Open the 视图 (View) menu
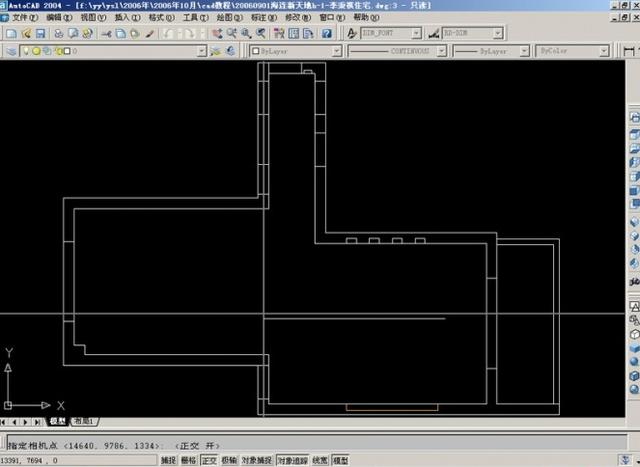Image resolution: width=640 pixels, height=467 pixels. (x=93, y=18)
